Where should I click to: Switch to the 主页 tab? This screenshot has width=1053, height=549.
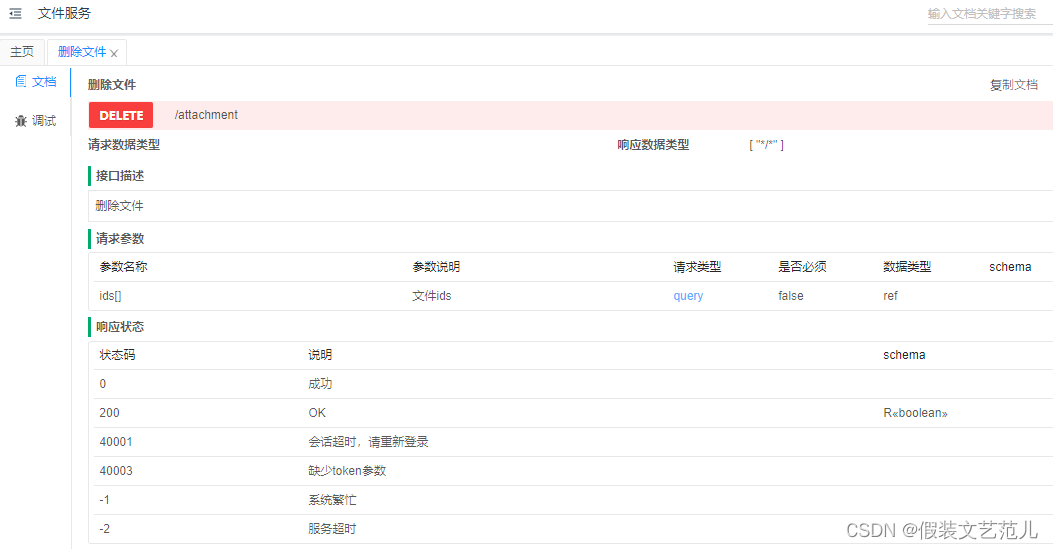[x=22, y=52]
